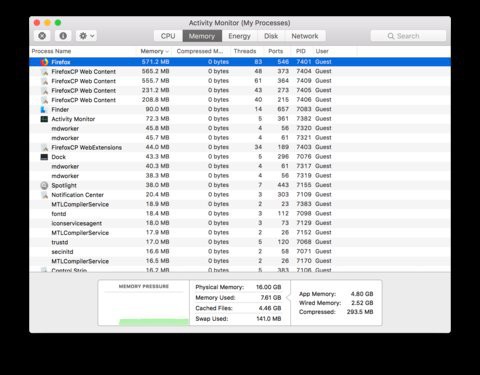
Task: Sort by Threads column header
Action: [245, 51]
